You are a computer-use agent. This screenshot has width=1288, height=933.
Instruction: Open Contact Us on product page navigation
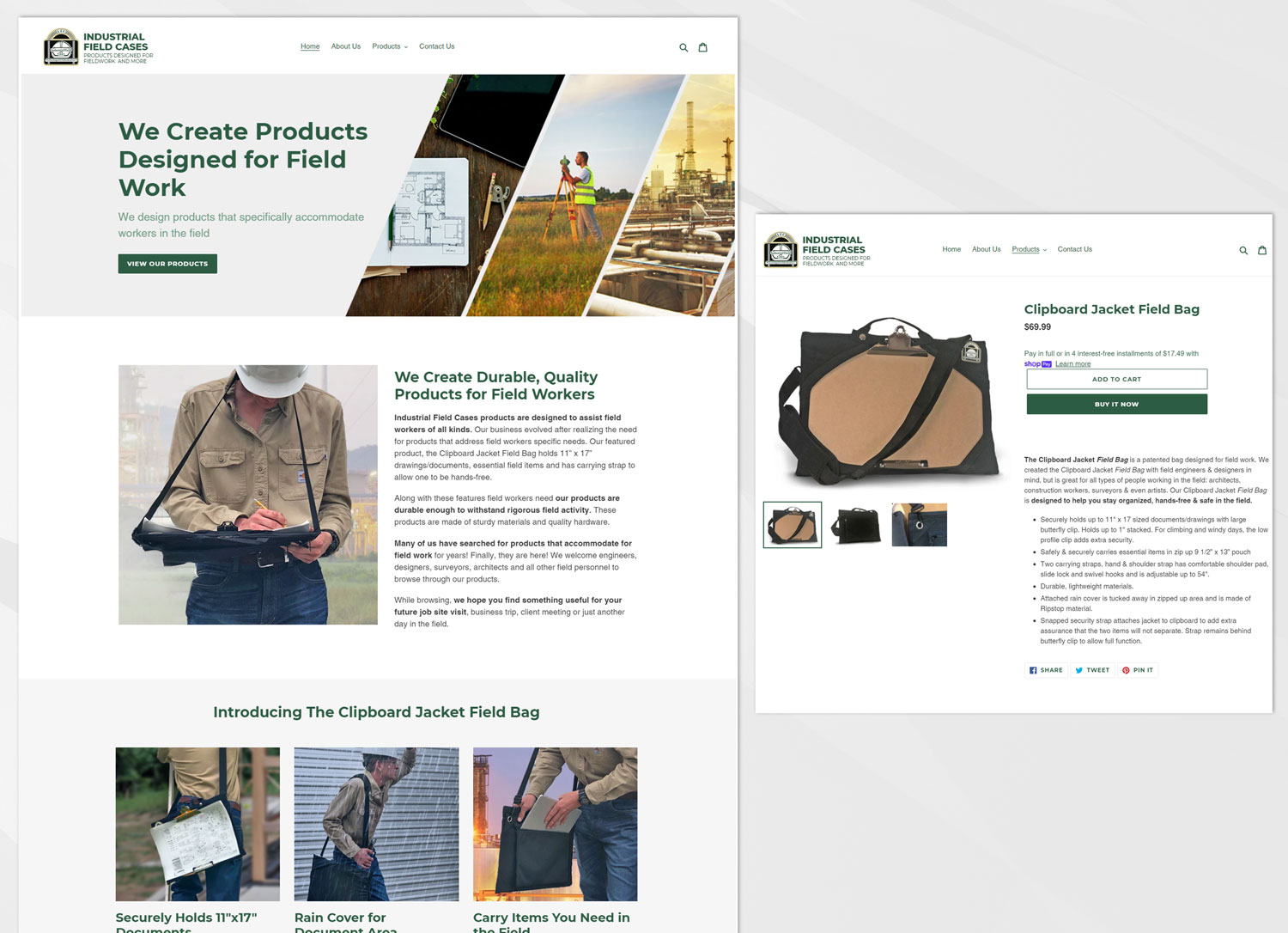click(1074, 249)
